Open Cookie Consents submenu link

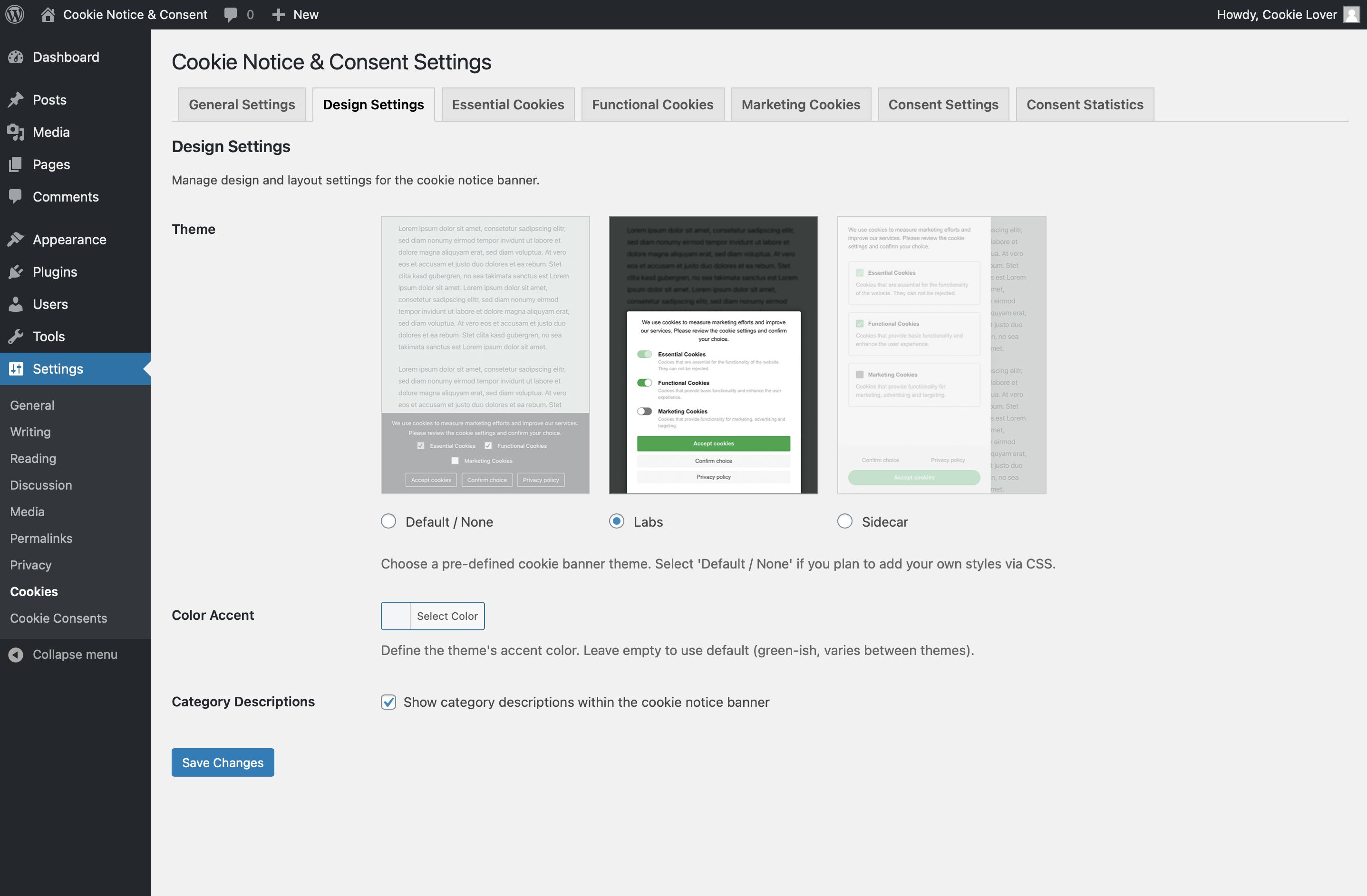(58, 618)
